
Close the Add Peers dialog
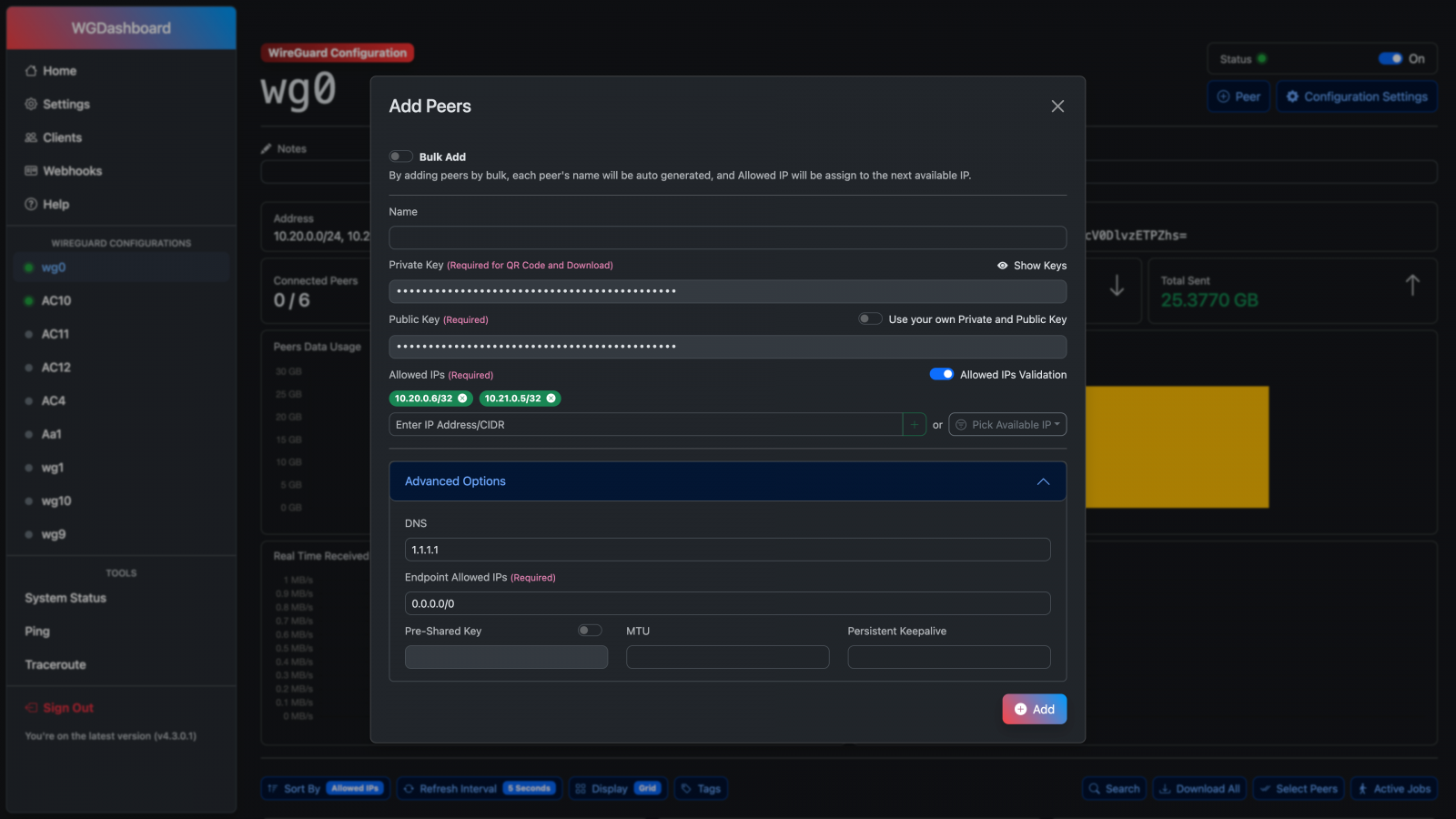pos(1057,106)
